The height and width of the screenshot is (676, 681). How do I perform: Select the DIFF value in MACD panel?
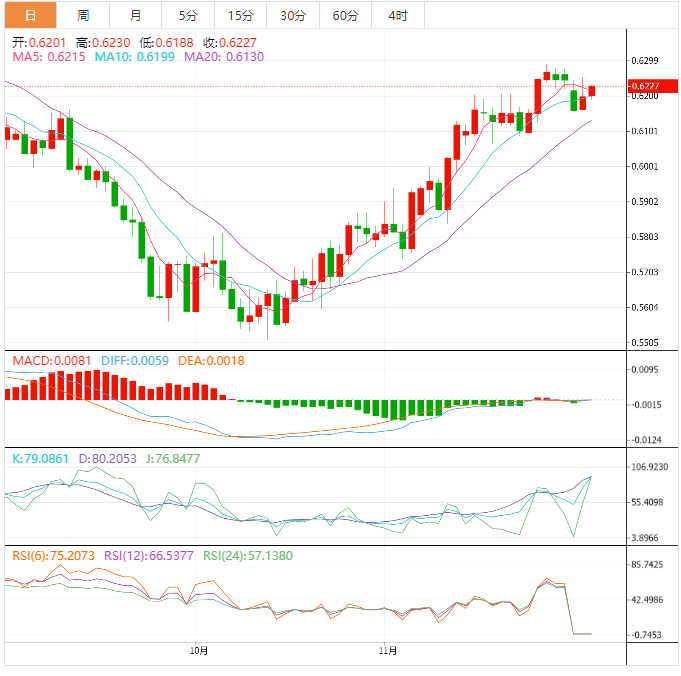click(136, 360)
